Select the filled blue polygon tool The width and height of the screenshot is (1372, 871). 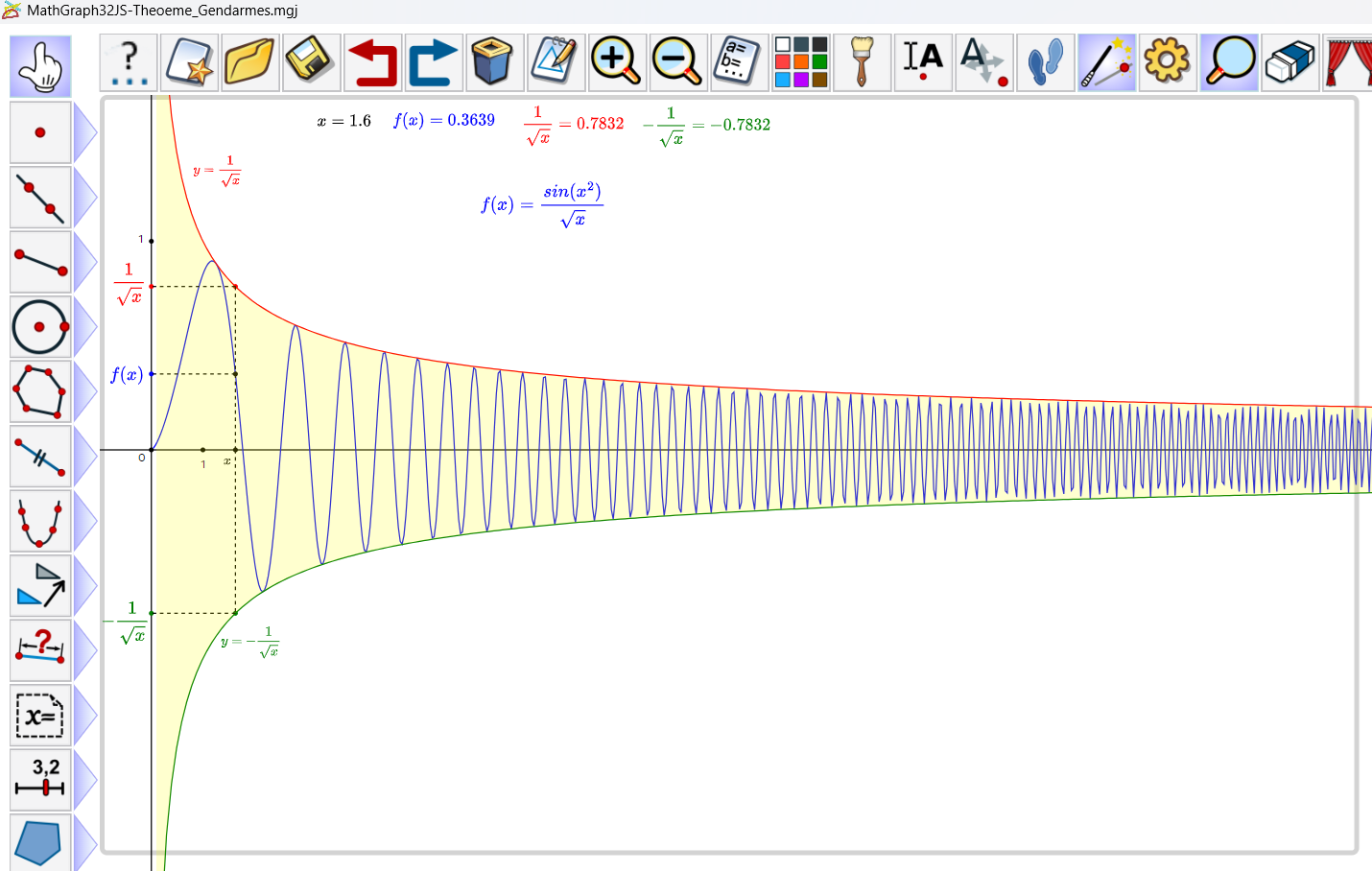[40, 843]
